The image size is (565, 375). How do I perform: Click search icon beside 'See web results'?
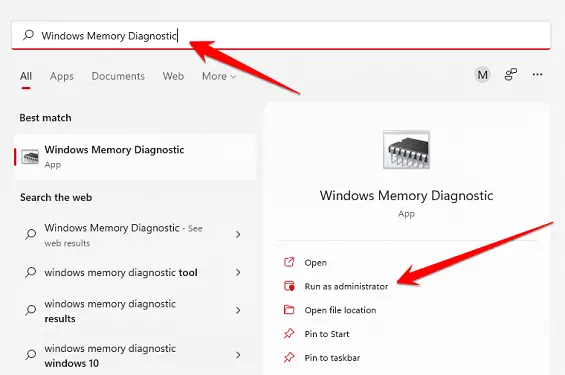coord(31,234)
